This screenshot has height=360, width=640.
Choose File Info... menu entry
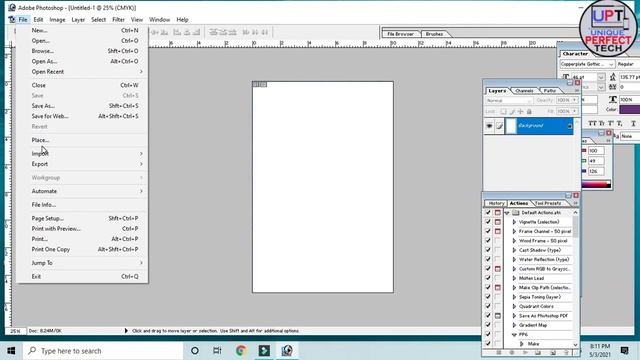44,205
